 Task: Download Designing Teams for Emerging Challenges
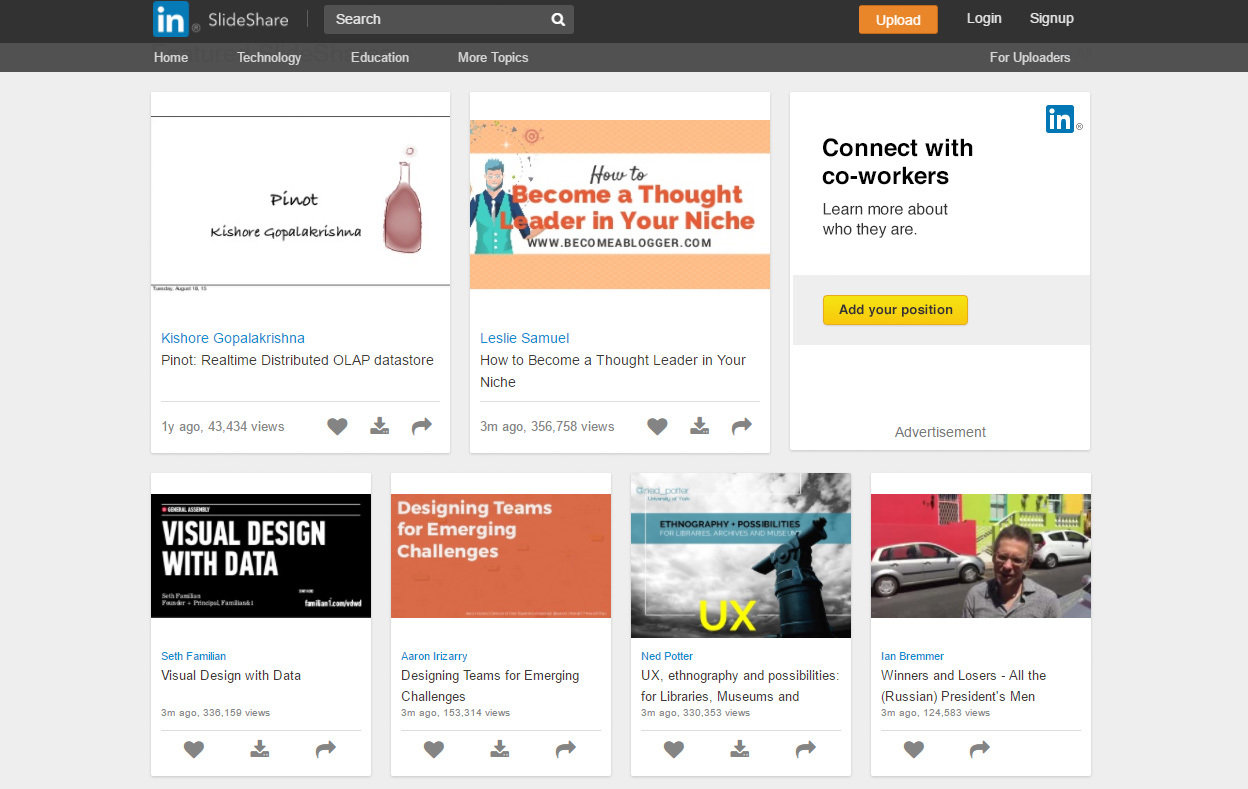tap(500, 749)
